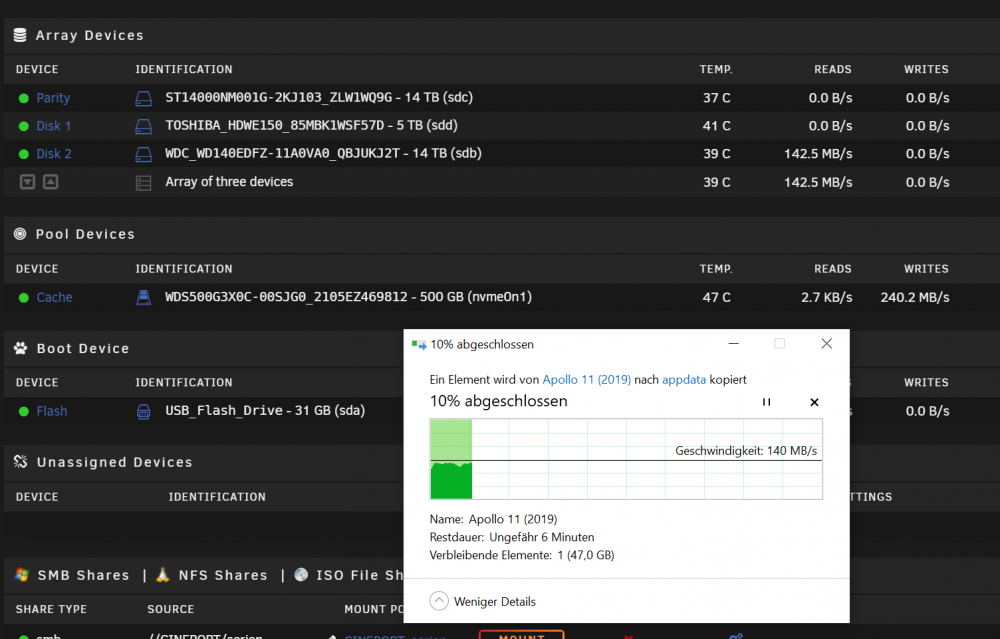The height and width of the screenshot is (639, 1000).
Task: Minimize the copy dialog window
Action: click(x=733, y=344)
